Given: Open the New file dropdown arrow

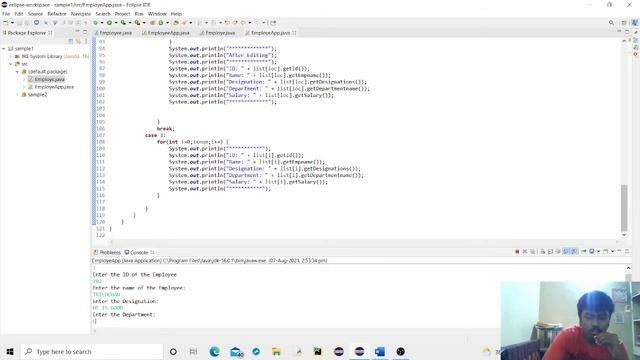Looking at the screenshot, I should (12, 23).
